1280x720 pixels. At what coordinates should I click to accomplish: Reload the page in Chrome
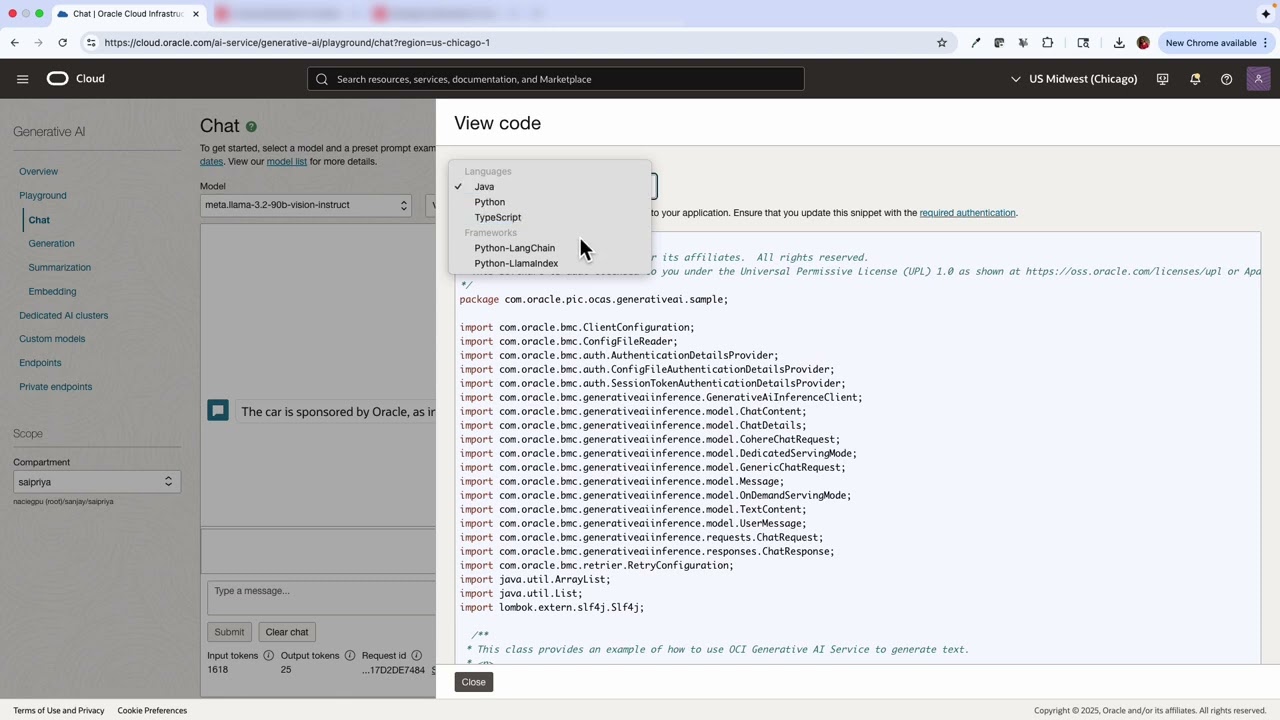(62, 43)
